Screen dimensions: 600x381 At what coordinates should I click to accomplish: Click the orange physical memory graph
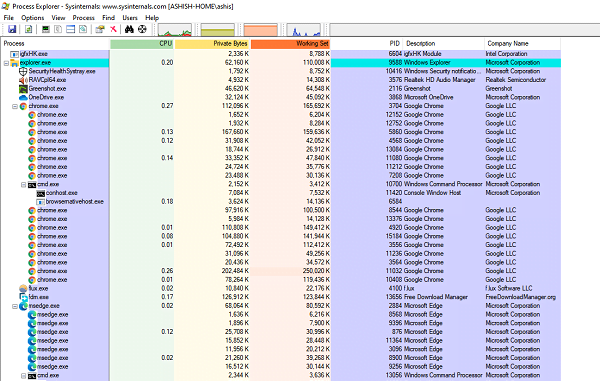(261, 30)
